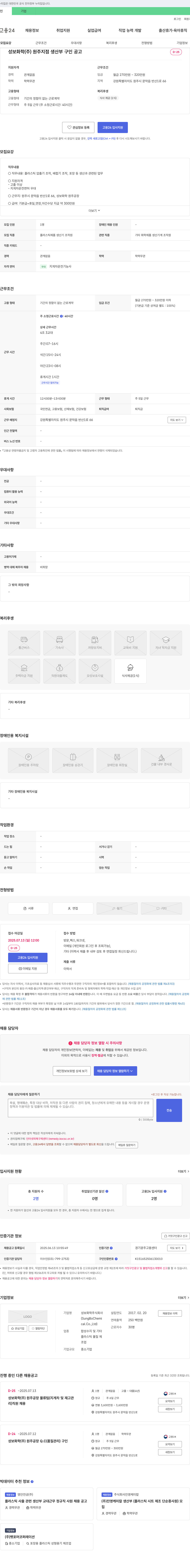
Task: Open 직업 능력 개발 navigation menu
Action: (x=130, y=30)
